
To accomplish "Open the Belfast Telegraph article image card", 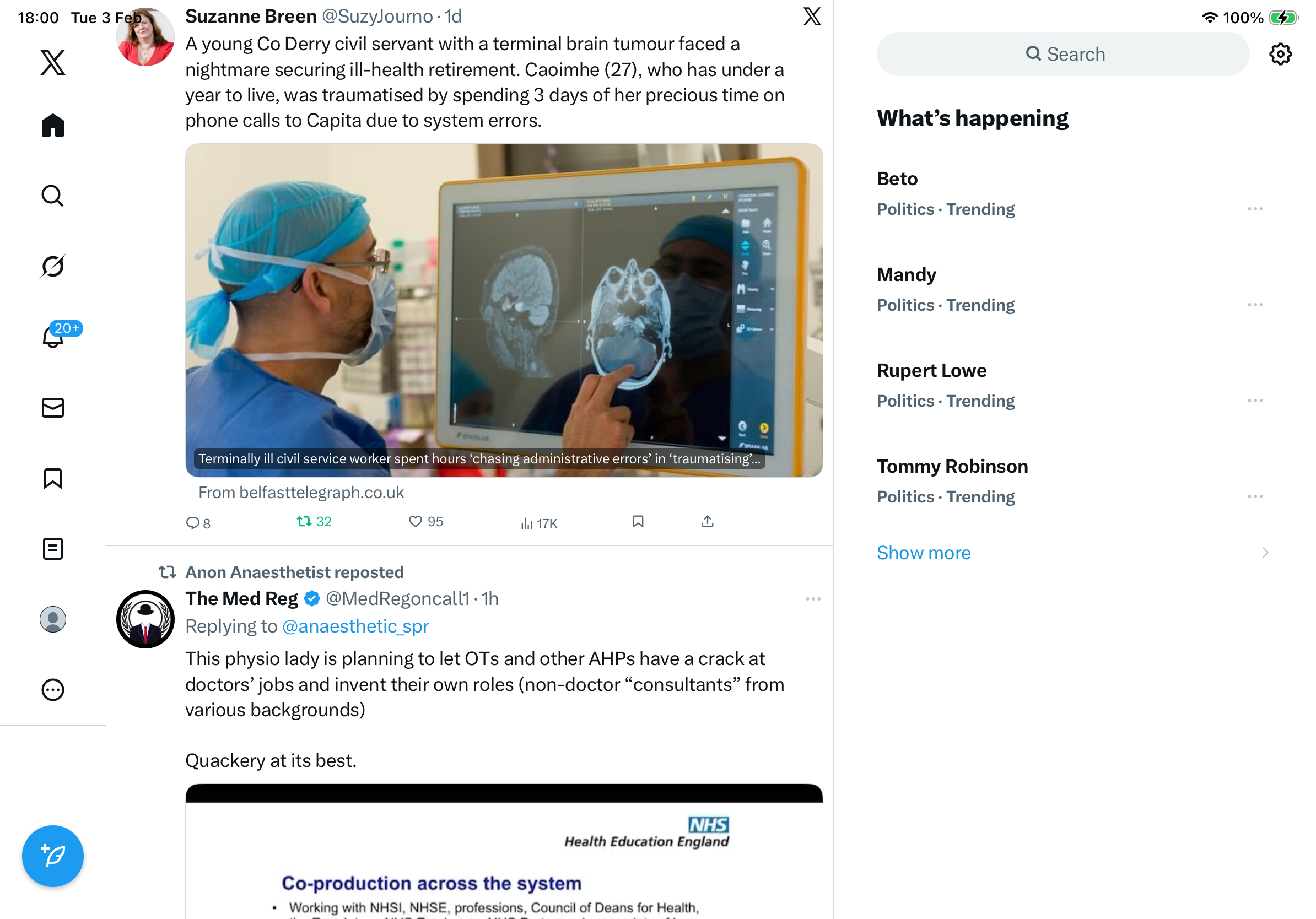I will tap(504, 310).
